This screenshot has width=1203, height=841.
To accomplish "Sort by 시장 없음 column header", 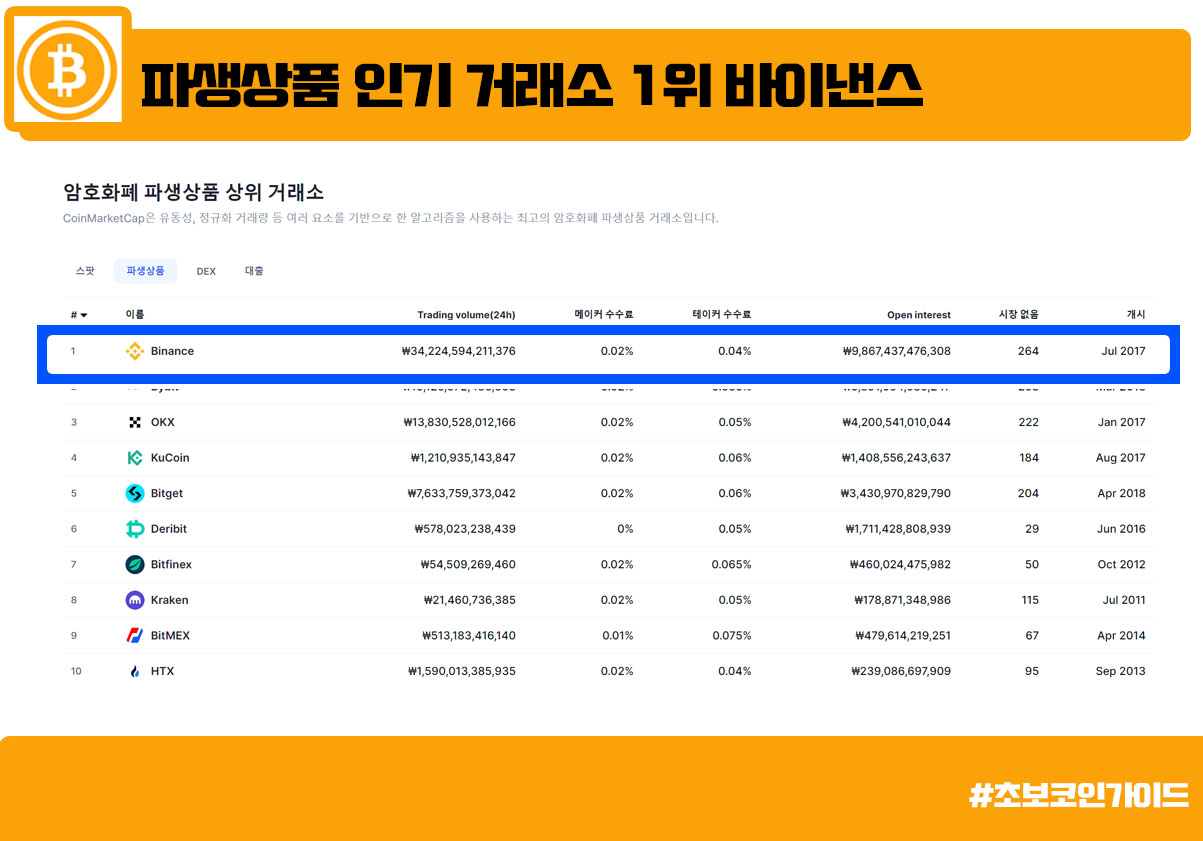I will click(x=1019, y=315).
